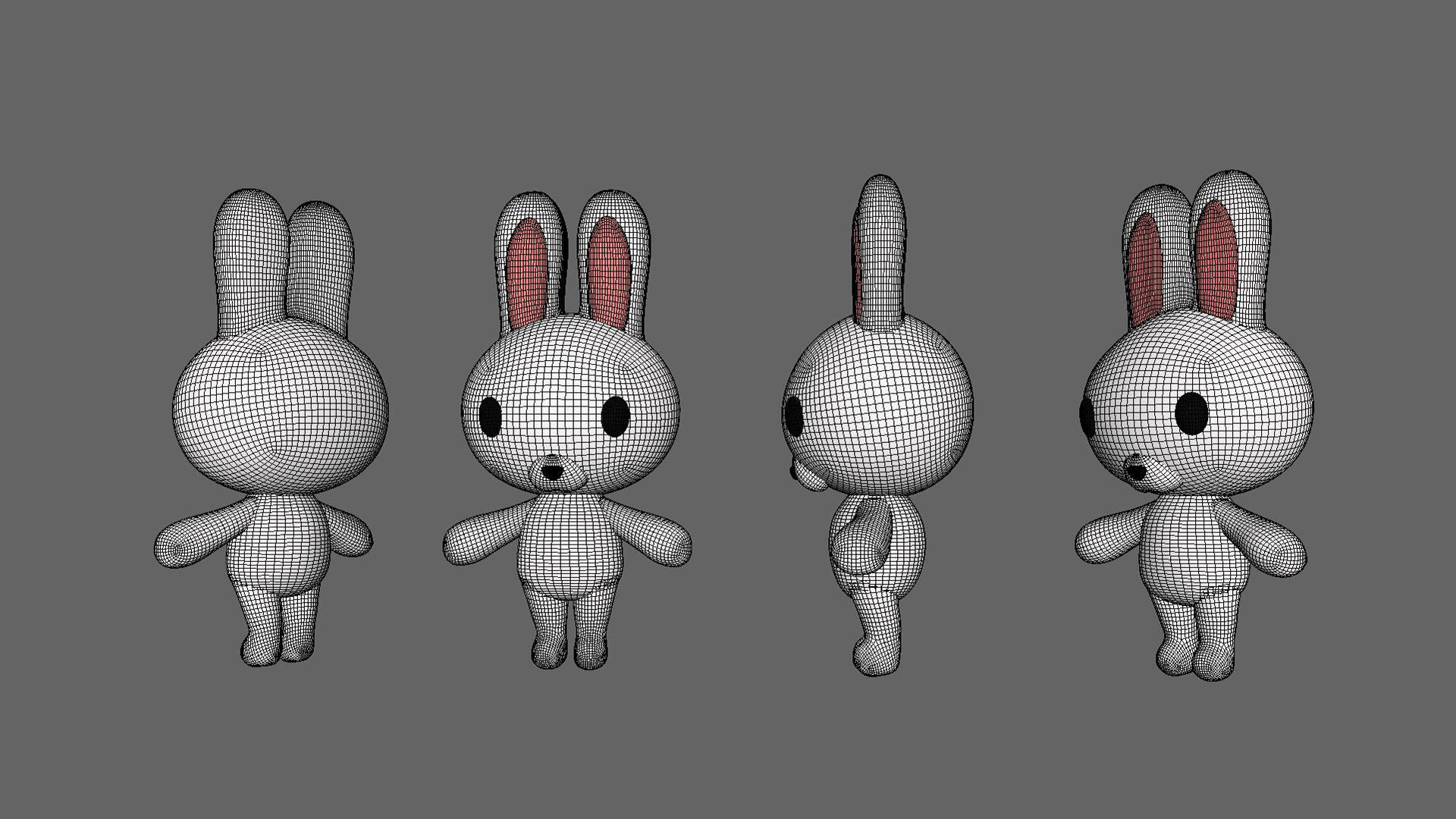Select the three-quarter view bunny model
Screen dimensions: 1456x819
click(x=1194, y=425)
